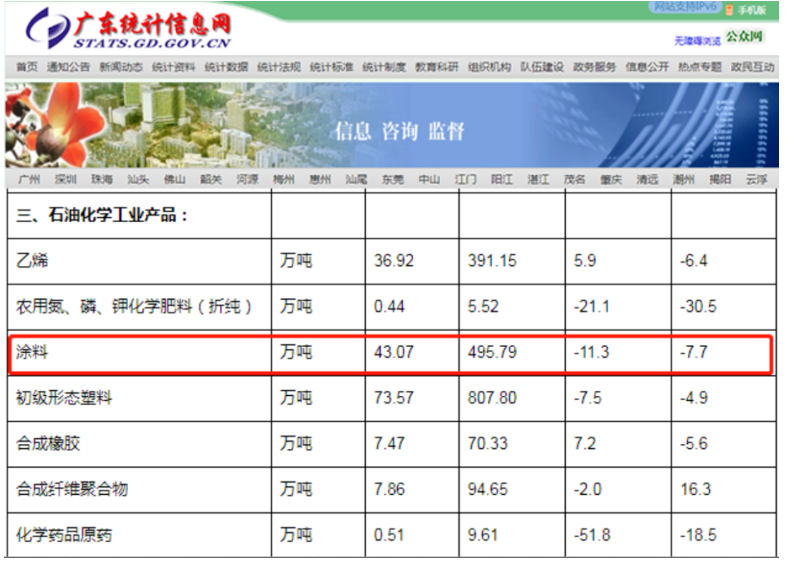Click the 信息 咨询 监督 banner image

392,125
